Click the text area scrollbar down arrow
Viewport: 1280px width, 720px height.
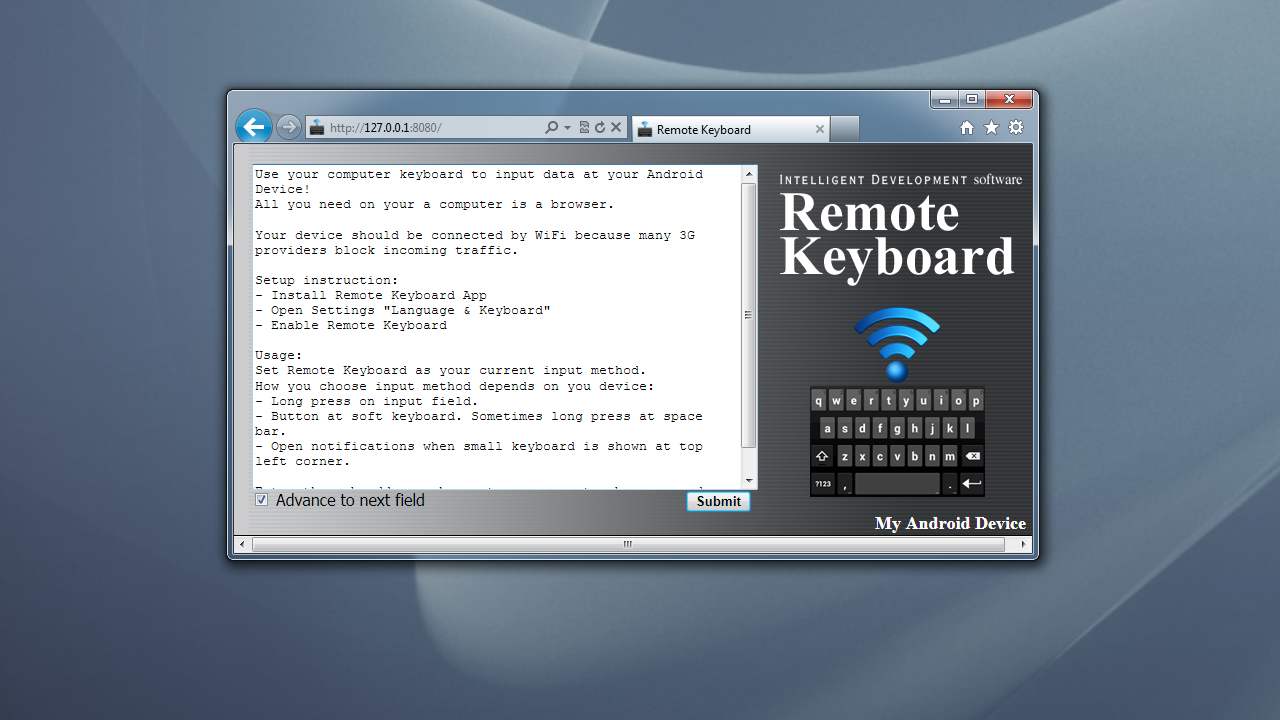pyautogui.click(x=748, y=481)
